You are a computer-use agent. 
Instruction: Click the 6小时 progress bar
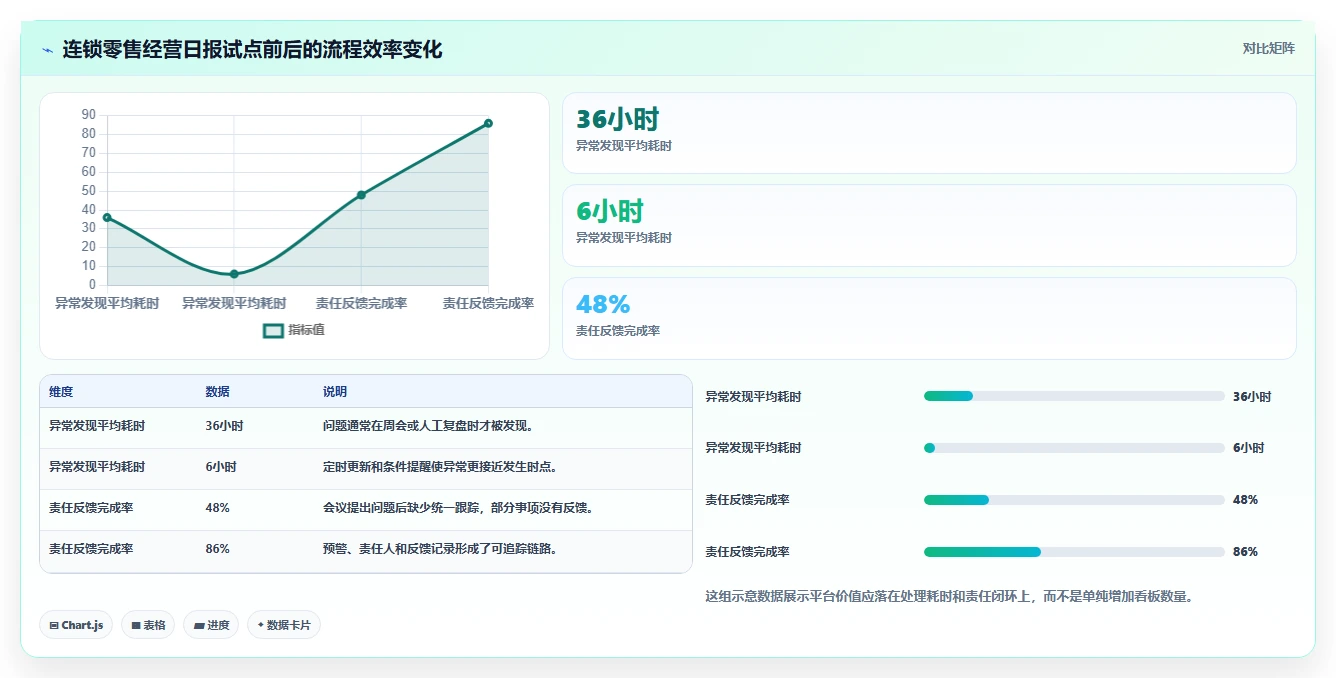pyautogui.click(x=1074, y=448)
